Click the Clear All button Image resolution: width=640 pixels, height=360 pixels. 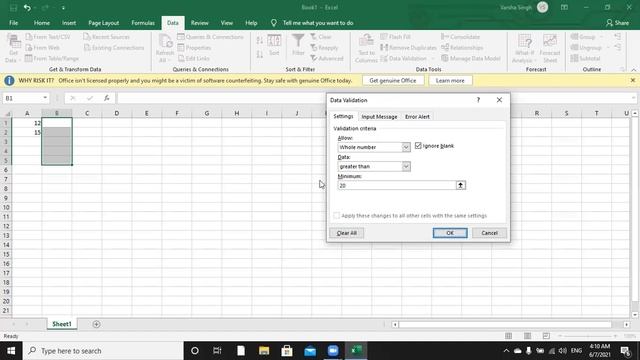pos(347,233)
